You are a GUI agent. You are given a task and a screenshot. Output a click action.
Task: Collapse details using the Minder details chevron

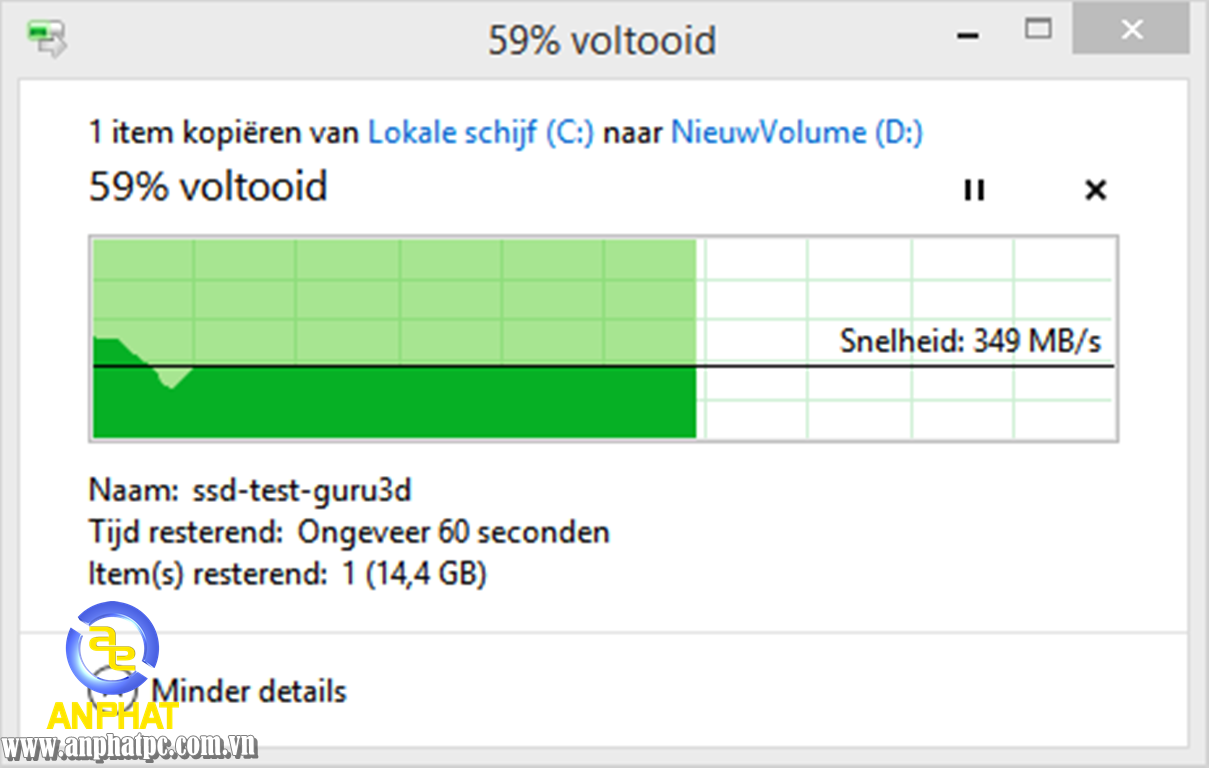[109, 691]
